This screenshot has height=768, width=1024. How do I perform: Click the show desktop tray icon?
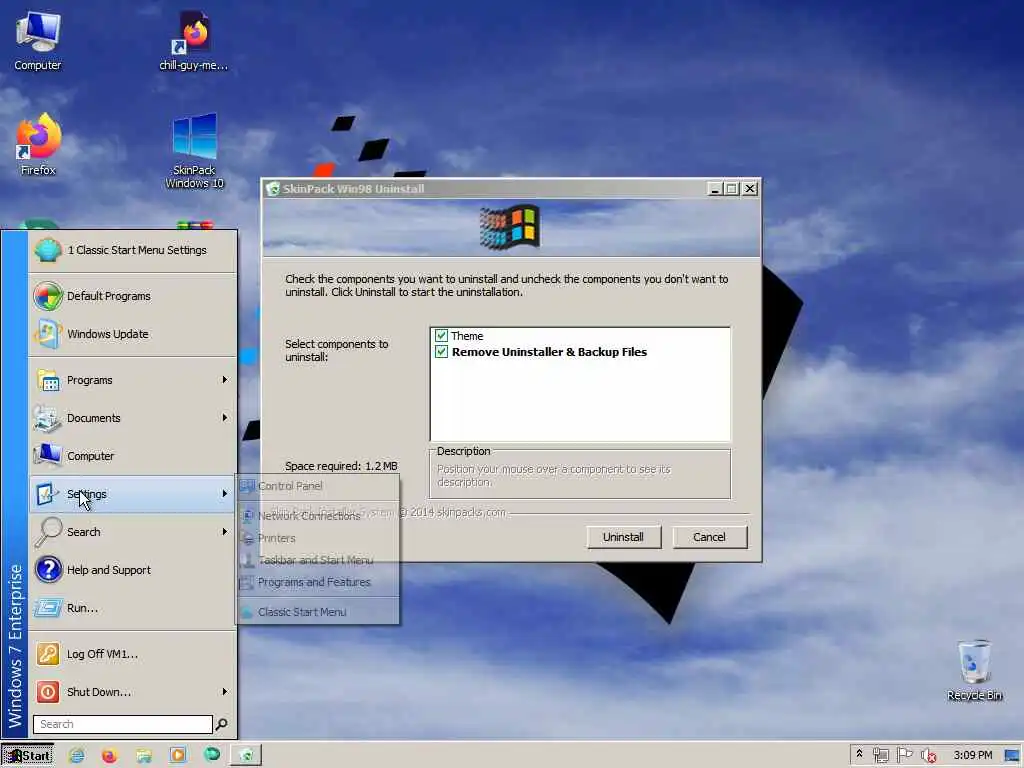pyautogui.click(x=1012, y=756)
